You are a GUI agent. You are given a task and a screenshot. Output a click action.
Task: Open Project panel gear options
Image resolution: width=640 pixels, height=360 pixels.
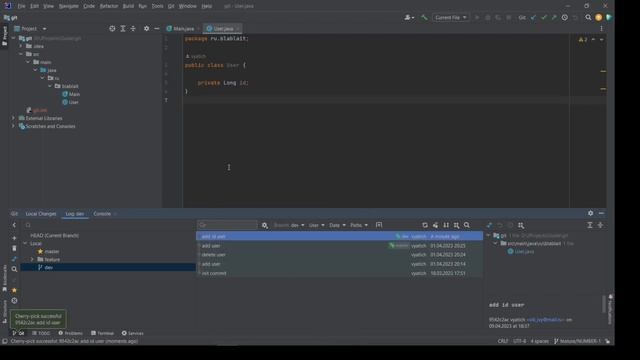tap(147, 29)
